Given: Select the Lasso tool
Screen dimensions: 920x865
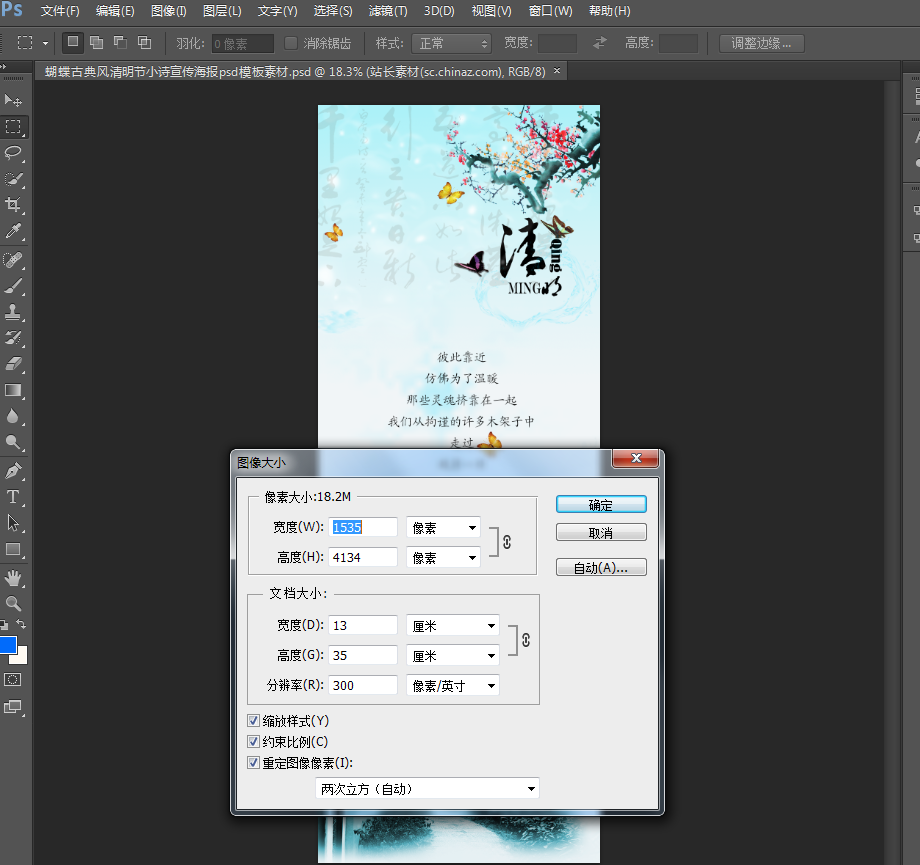Looking at the screenshot, I should click(13, 153).
